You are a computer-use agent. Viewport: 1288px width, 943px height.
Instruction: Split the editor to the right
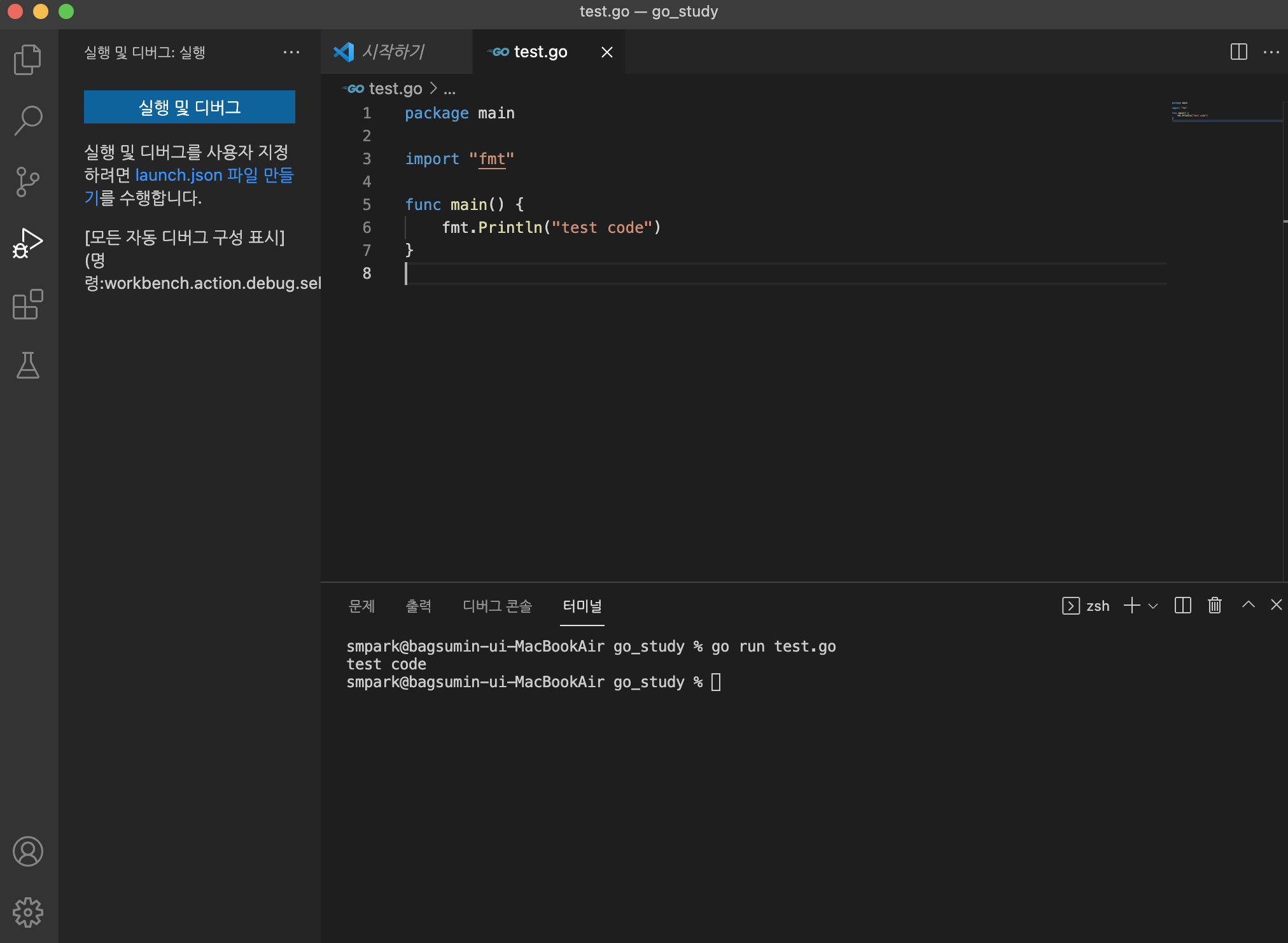pos(1238,52)
